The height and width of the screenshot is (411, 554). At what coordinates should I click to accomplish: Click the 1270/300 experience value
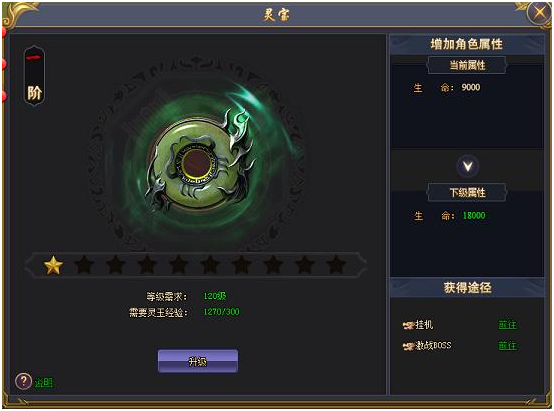(x=221, y=312)
